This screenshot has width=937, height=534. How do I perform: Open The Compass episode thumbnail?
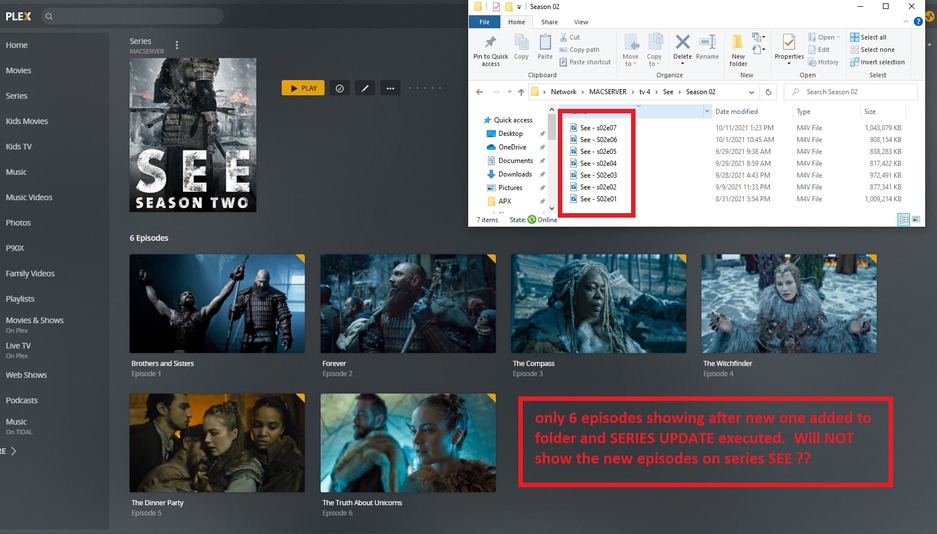(x=598, y=303)
